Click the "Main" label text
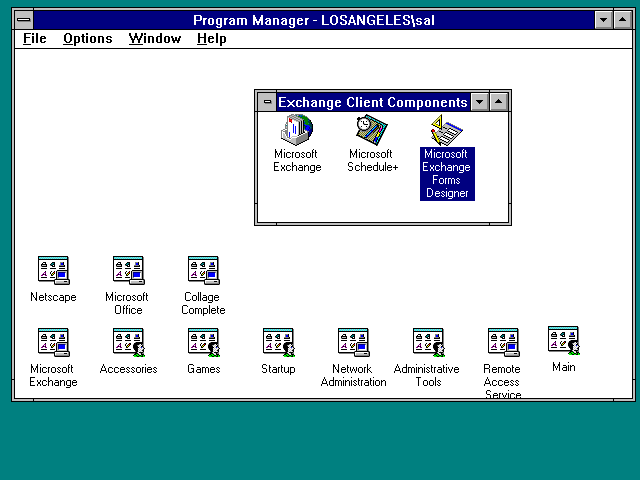640x480 pixels. coord(564,367)
